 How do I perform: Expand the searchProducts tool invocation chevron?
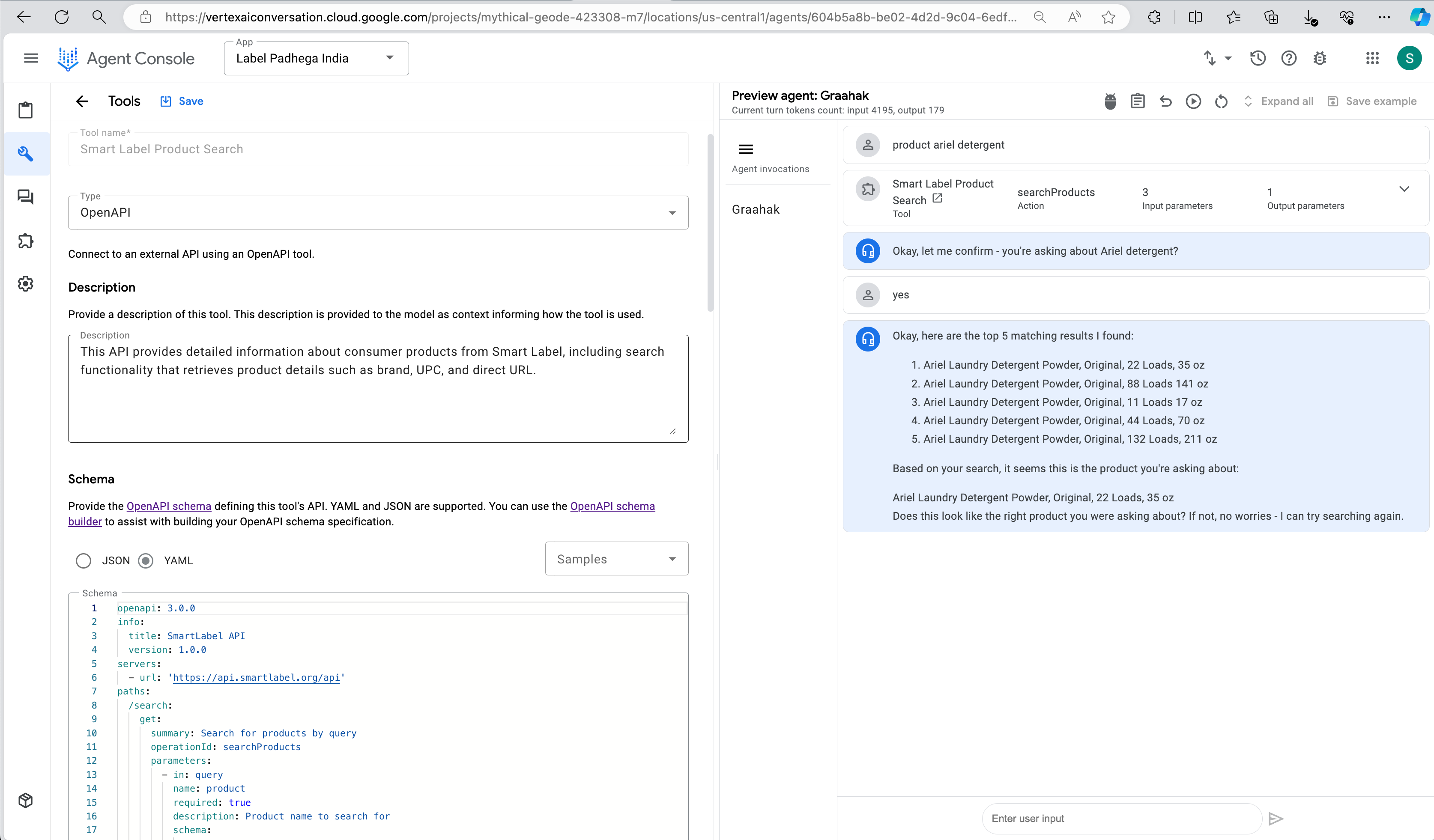[1404, 189]
